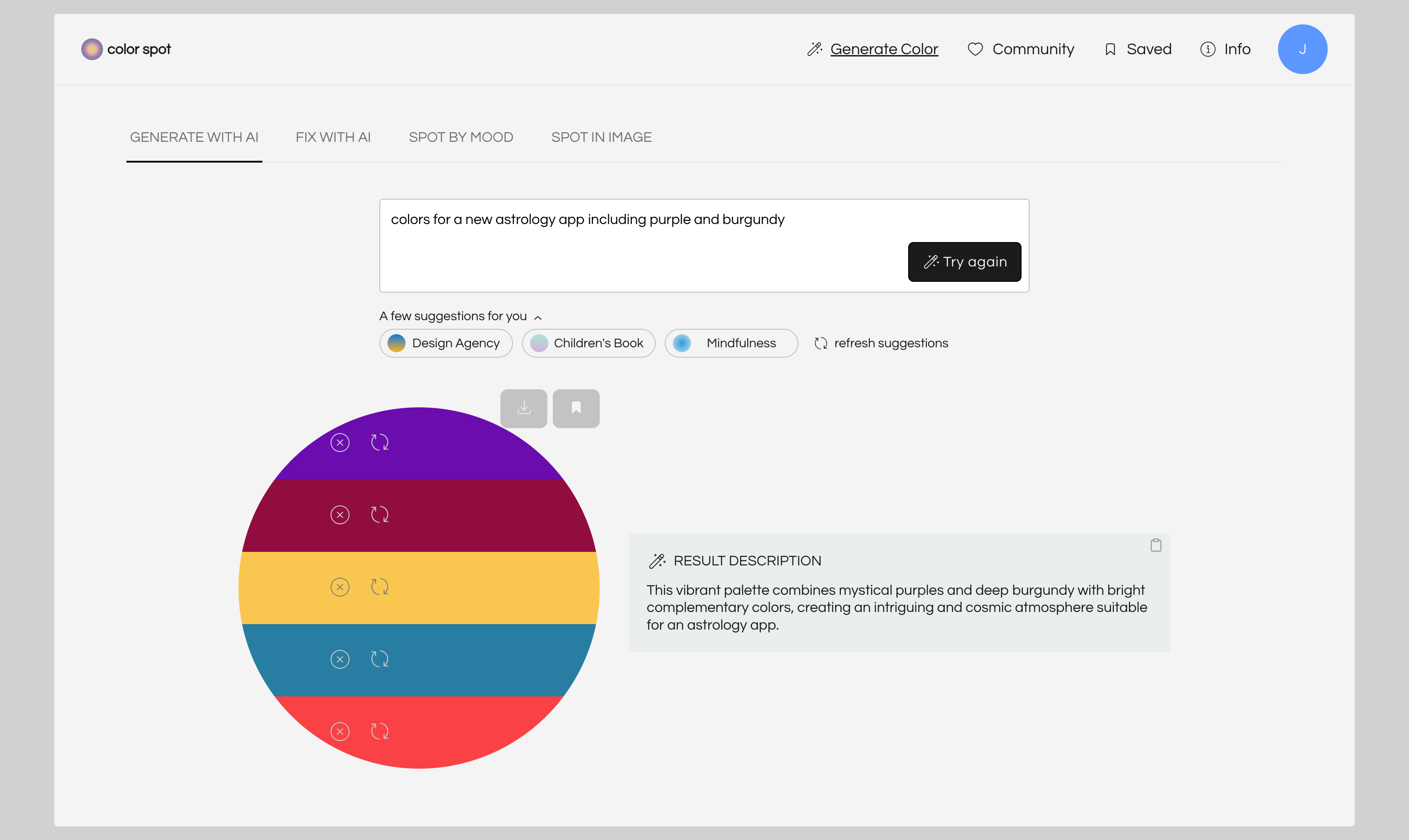The width and height of the screenshot is (1409, 840).
Task: Pick the Design Agency suggestion
Action: (445, 343)
